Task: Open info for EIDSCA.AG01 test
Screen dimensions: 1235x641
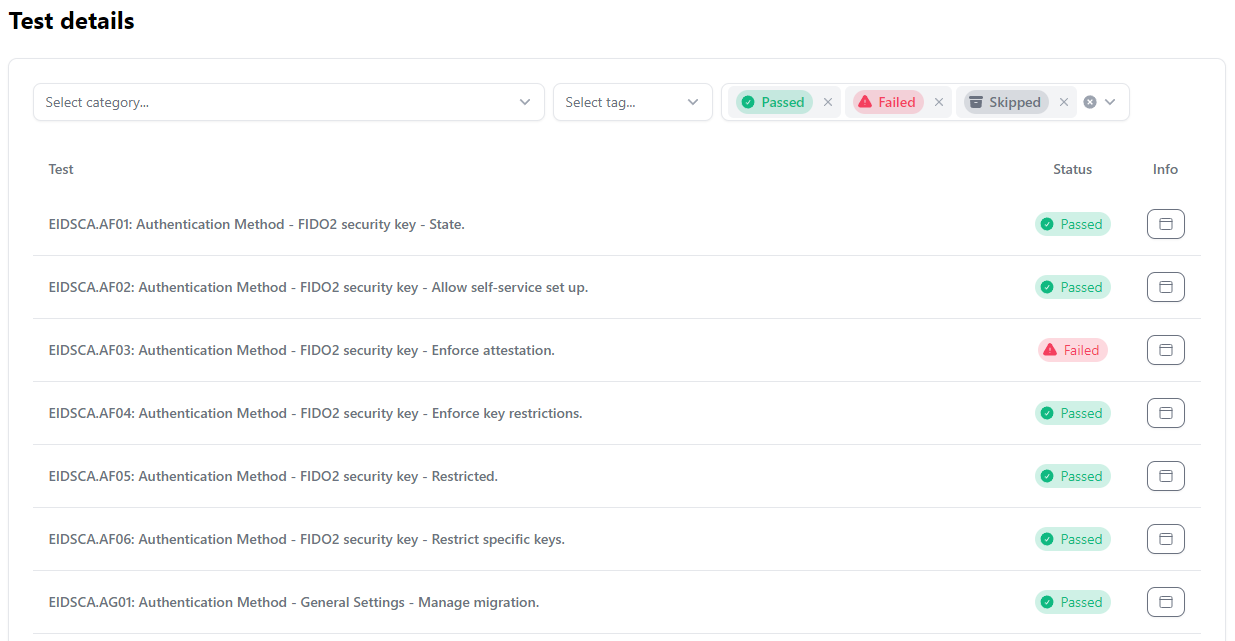Action: (x=1165, y=602)
